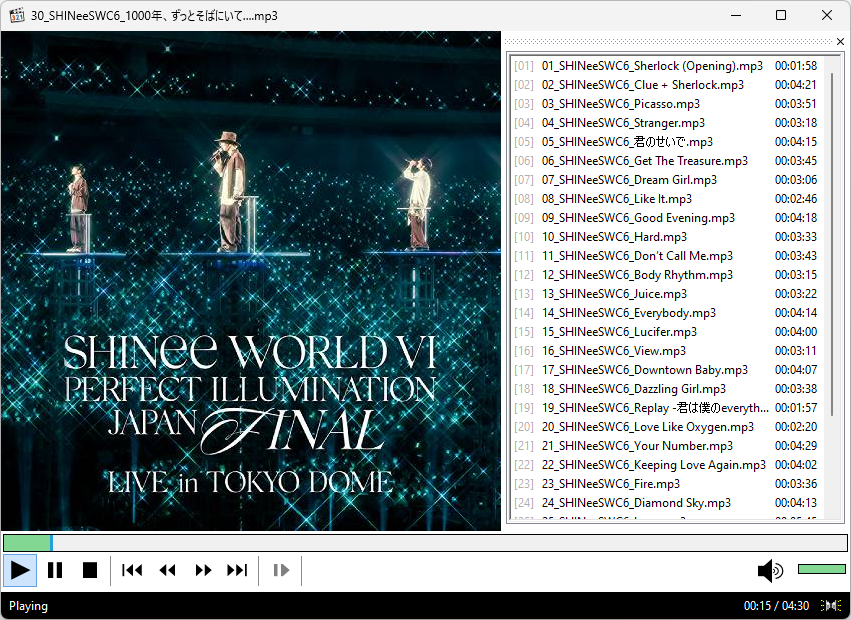851x620 pixels.
Task: Click the album cover artwork
Action: [251, 281]
